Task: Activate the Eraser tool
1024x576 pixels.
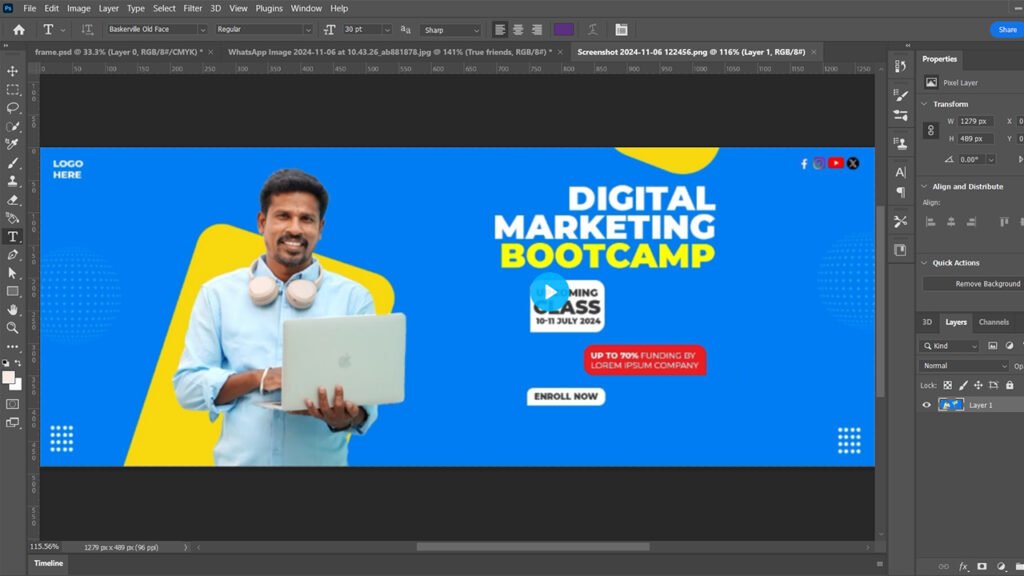Action: 13,199
